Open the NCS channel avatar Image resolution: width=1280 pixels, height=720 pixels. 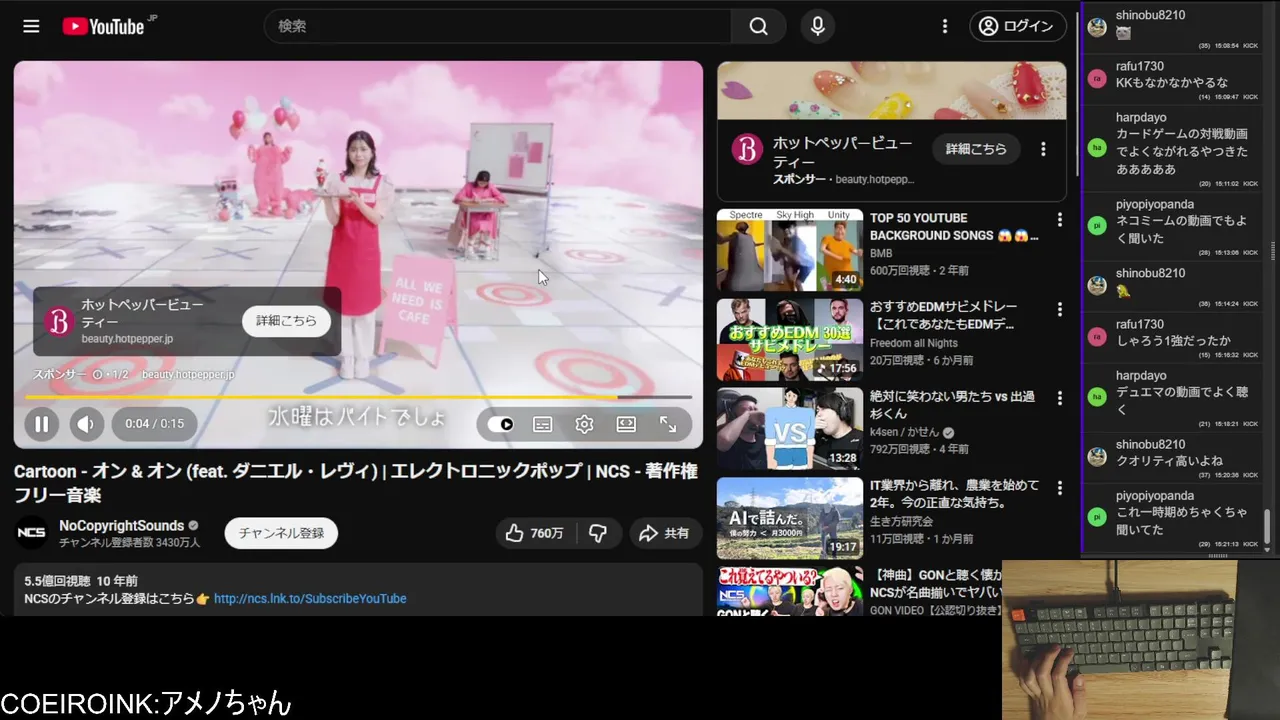click(31, 533)
